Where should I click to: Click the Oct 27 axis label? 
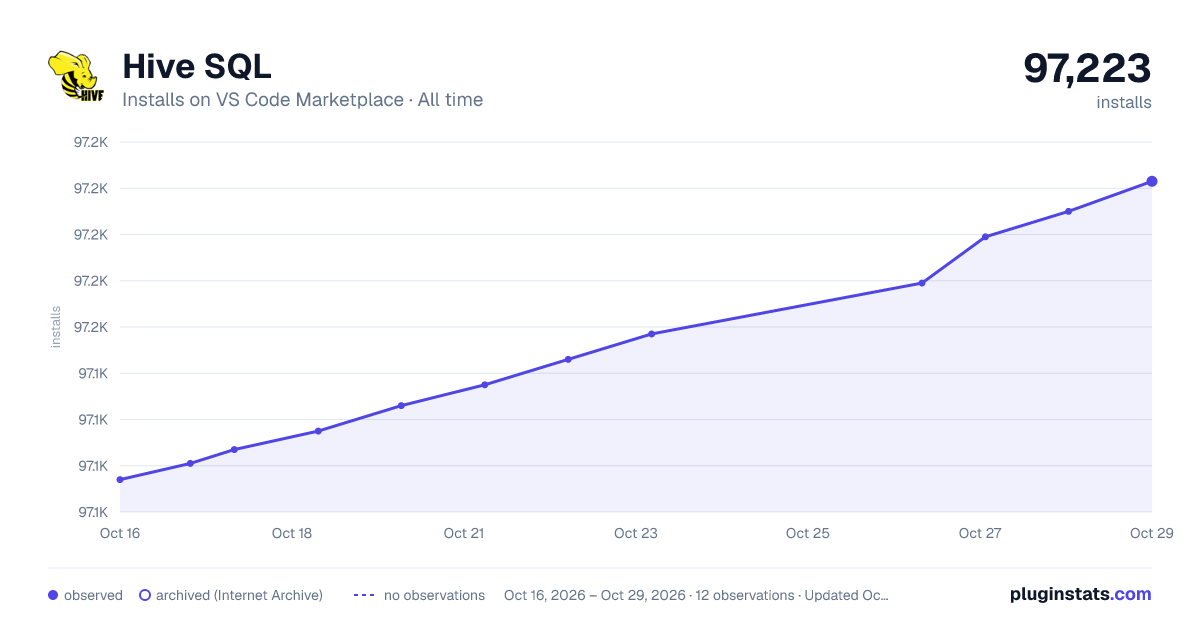point(980,533)
